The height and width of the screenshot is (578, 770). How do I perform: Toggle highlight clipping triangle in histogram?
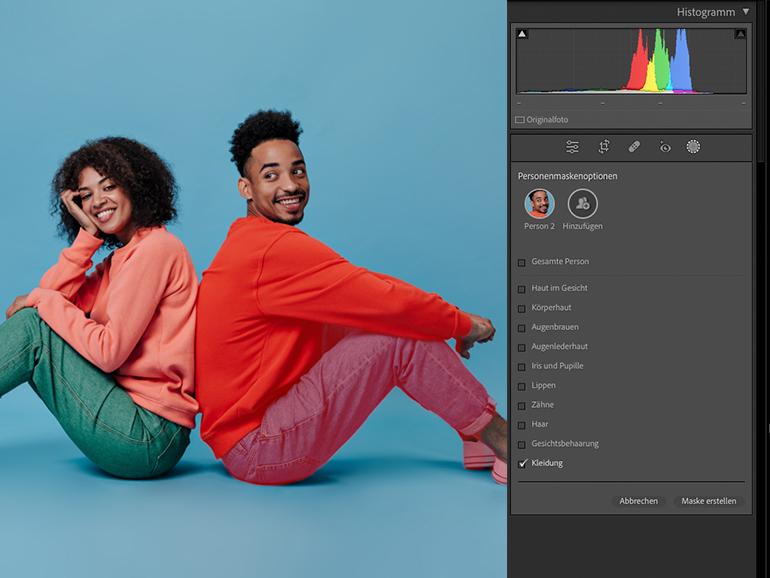740,34
